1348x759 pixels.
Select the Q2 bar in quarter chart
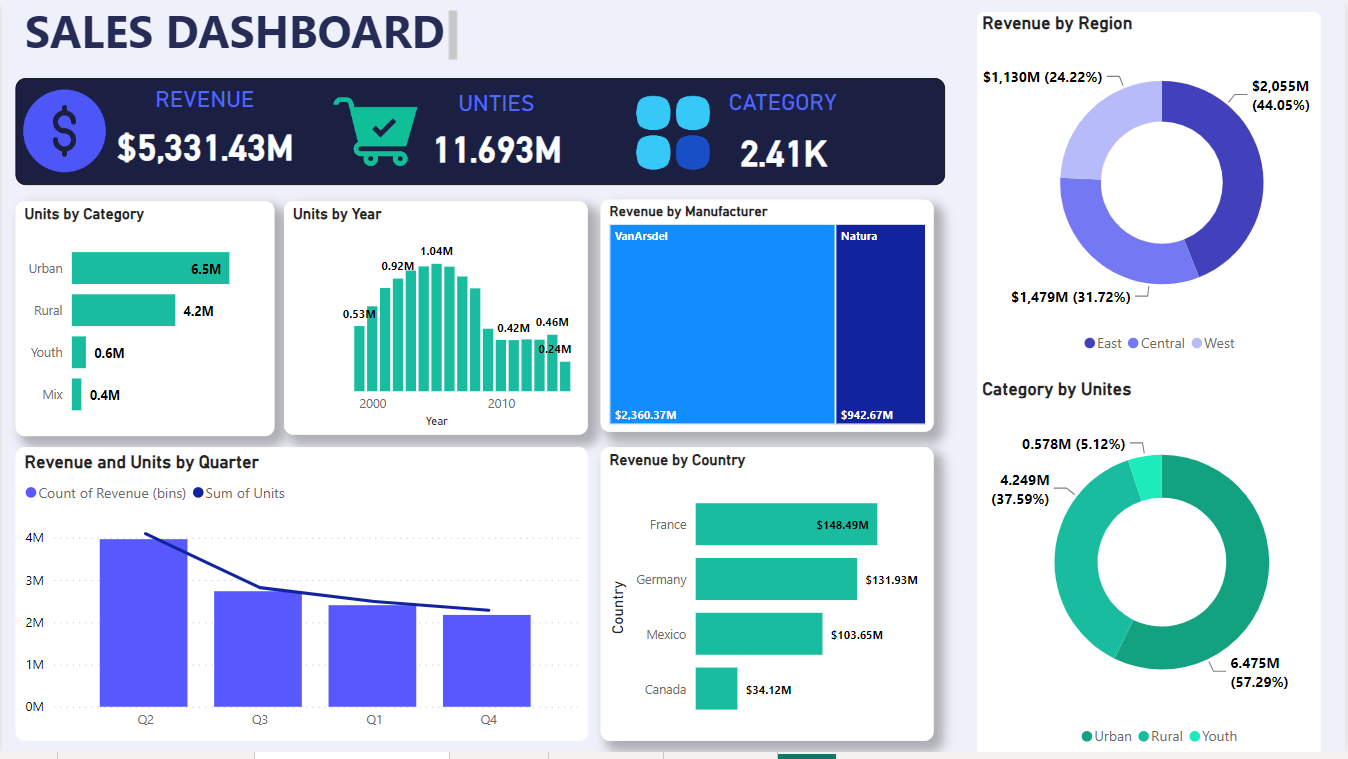(x=143, y=622)
